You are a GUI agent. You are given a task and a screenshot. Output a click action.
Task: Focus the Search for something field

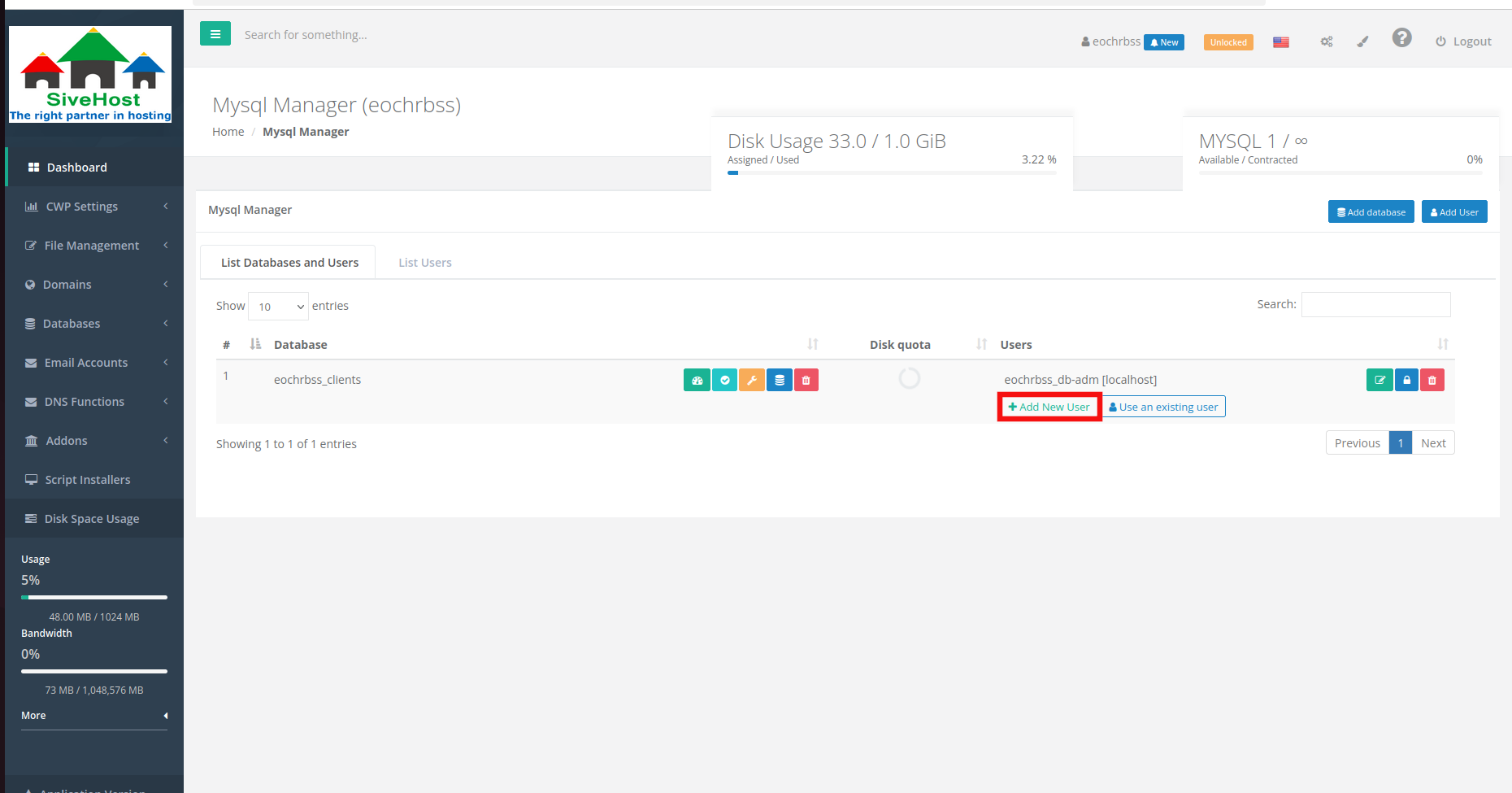pos(306,35)
